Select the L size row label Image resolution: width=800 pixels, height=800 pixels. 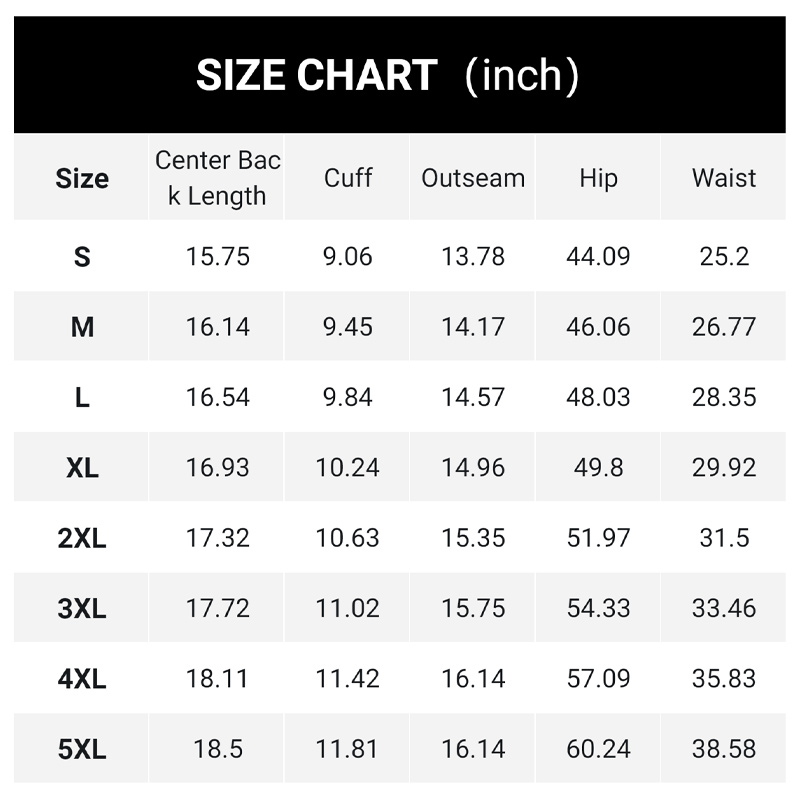tap(82, 397)
